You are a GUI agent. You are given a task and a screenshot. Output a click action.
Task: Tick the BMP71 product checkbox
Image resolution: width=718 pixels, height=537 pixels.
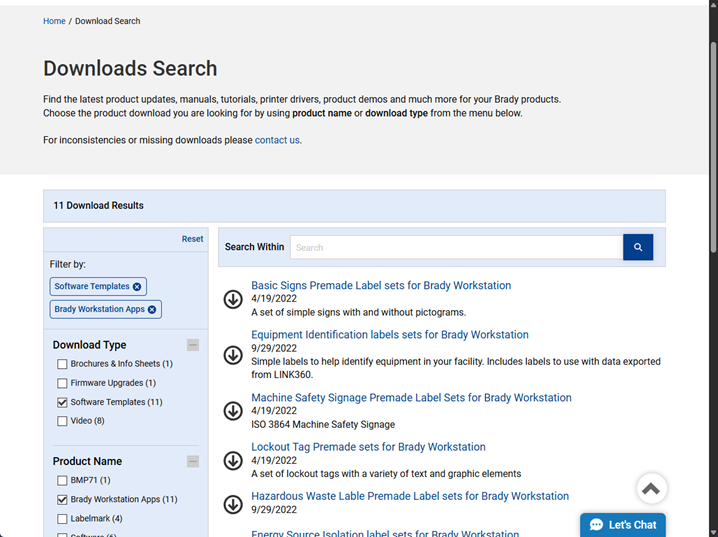[x=62, y=481]
